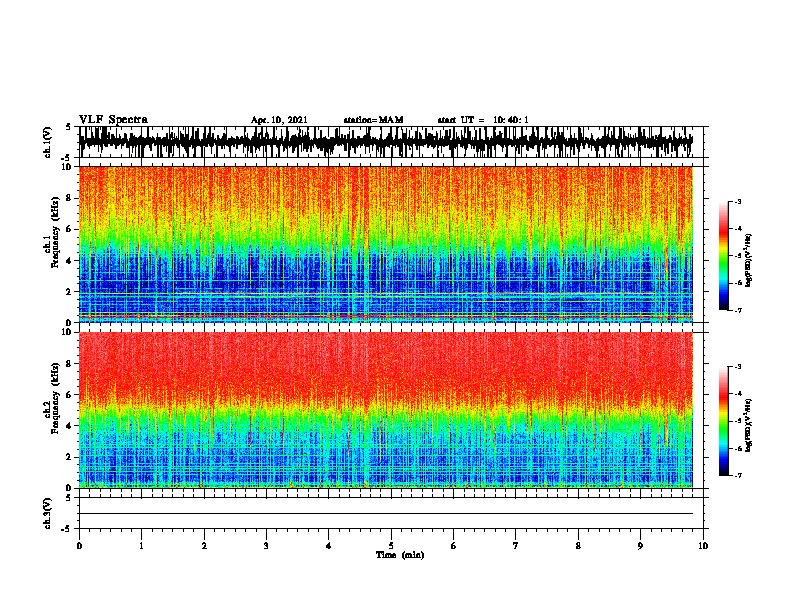Click the time axis tick labeled 0

(x=79, y=546)
